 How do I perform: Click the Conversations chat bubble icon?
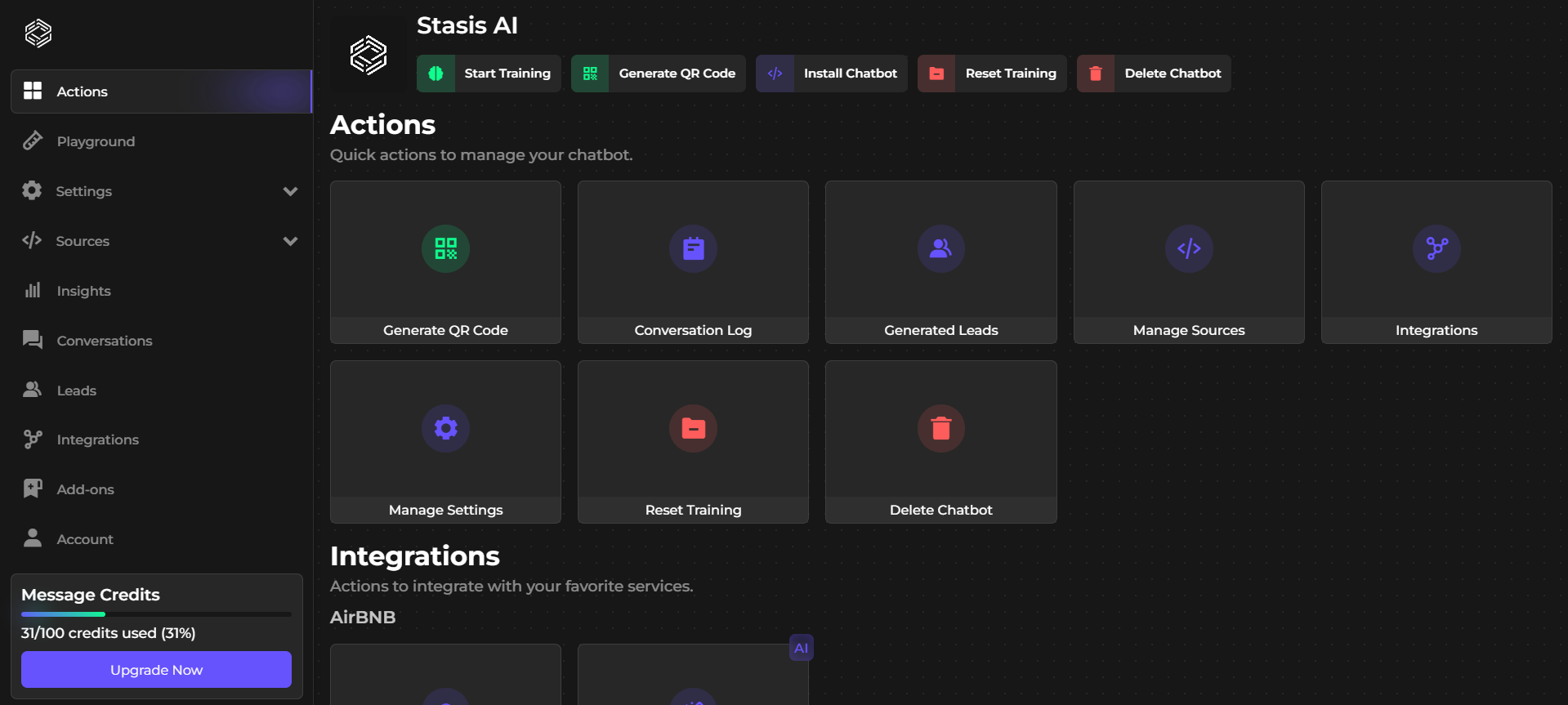(33, 340)
